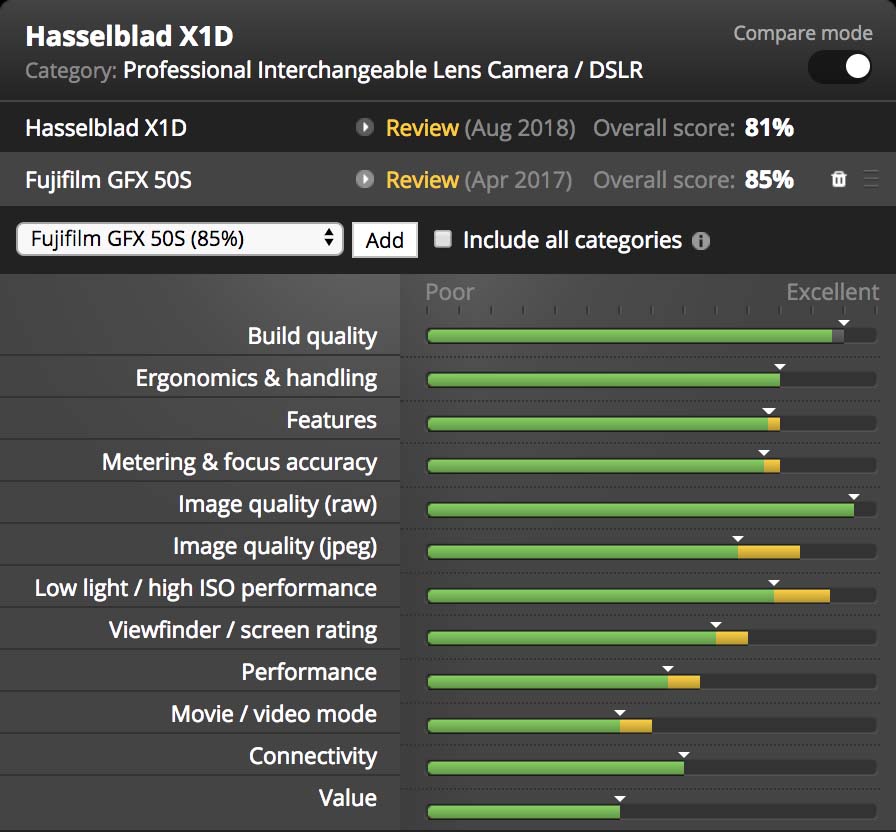
Task: Click the Add button
Action: pos(385,240)
